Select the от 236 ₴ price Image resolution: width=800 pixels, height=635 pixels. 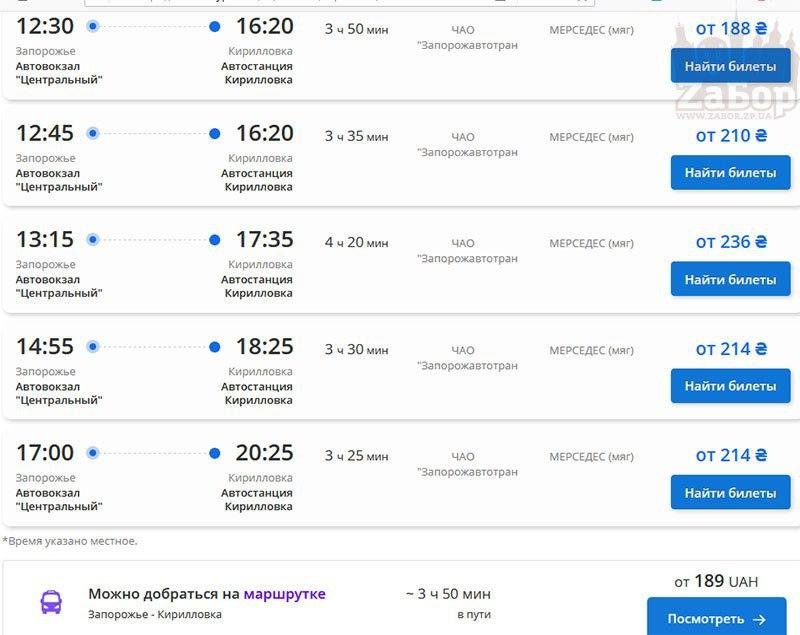pyautogui.click(x=730, y=241)
